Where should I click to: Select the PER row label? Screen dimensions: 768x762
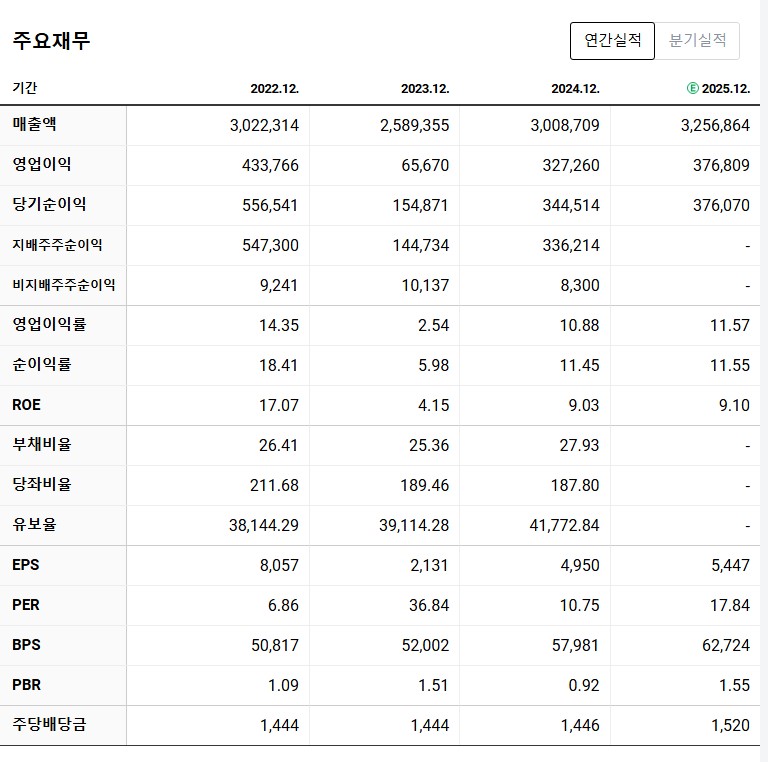25,605
